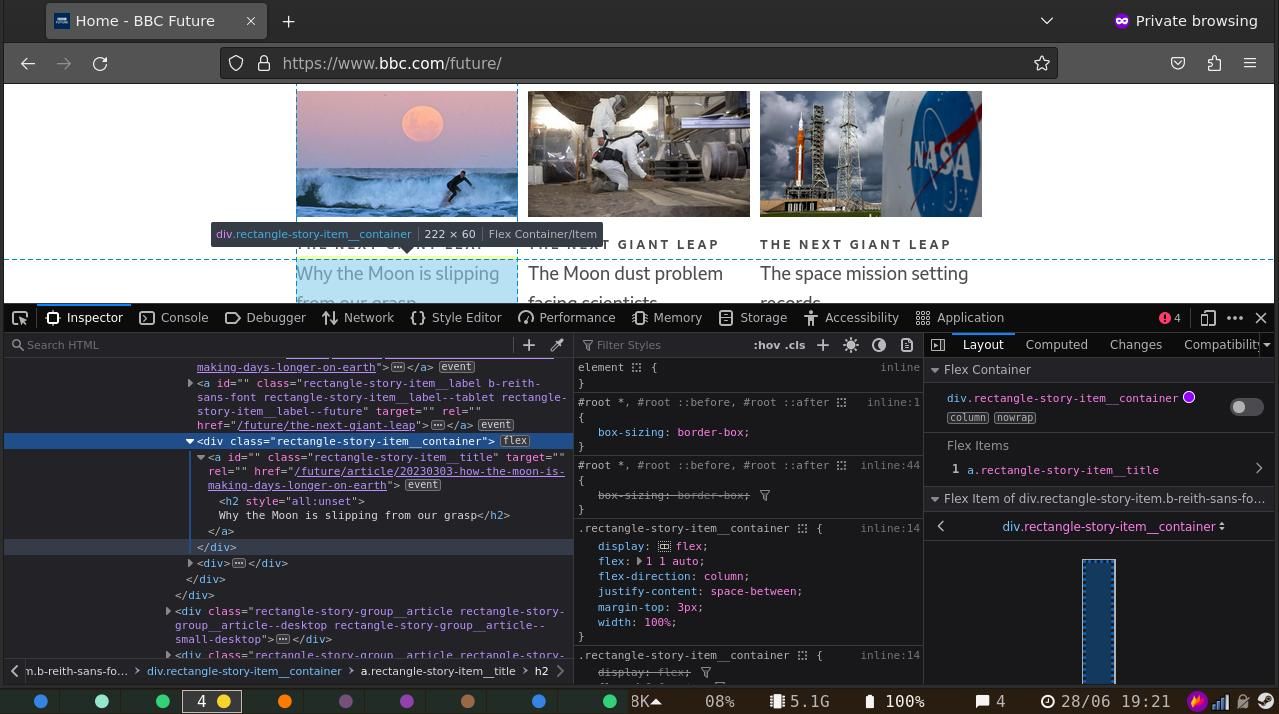Viewport: 1279px width, 714px height.
Task: Open the Computed sidebar tab
Action: click(1056, 344)
